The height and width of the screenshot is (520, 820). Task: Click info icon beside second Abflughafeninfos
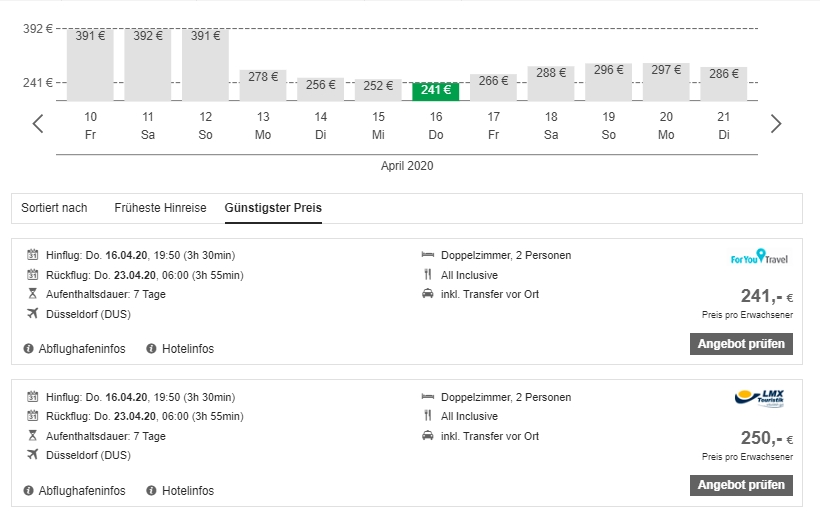[x=29, y=491]
